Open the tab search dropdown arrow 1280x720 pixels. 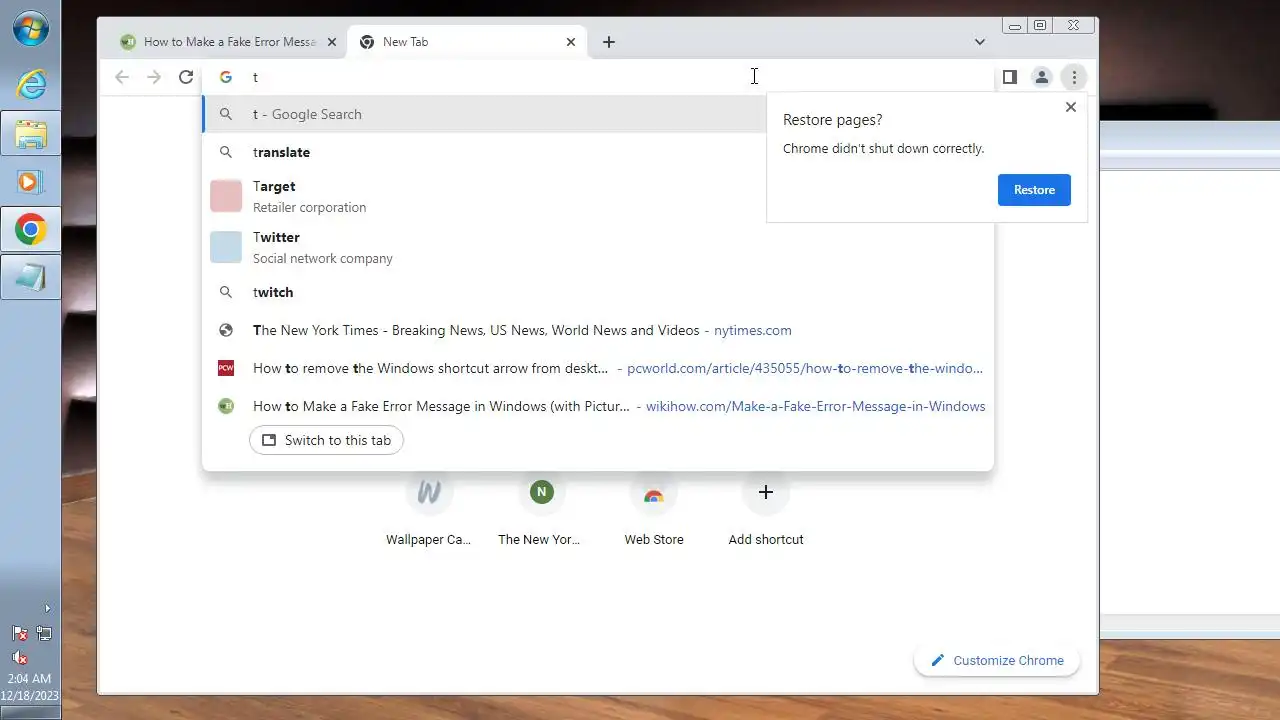coord(980,42)
